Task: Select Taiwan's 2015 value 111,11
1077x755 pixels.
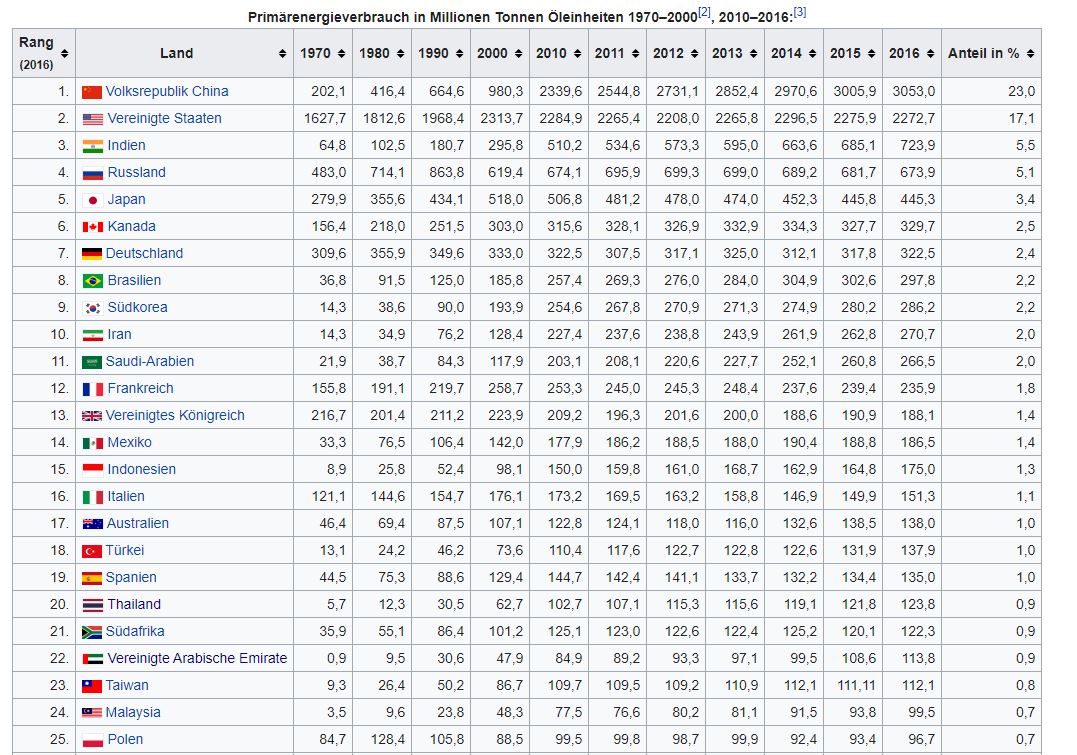Action: (x=856, y=686)
